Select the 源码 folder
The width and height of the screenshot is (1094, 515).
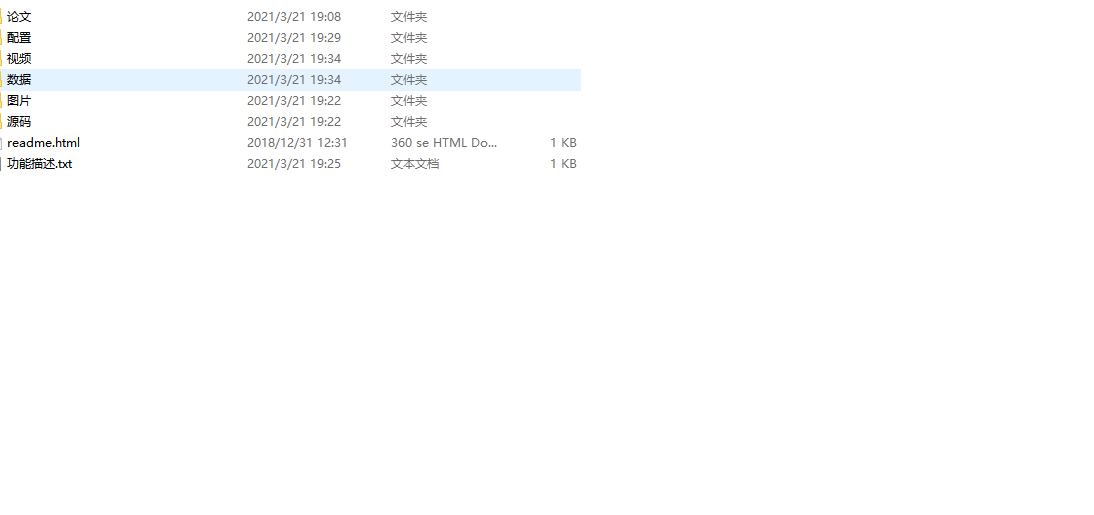pyautogui.click(x=19, y=121)
